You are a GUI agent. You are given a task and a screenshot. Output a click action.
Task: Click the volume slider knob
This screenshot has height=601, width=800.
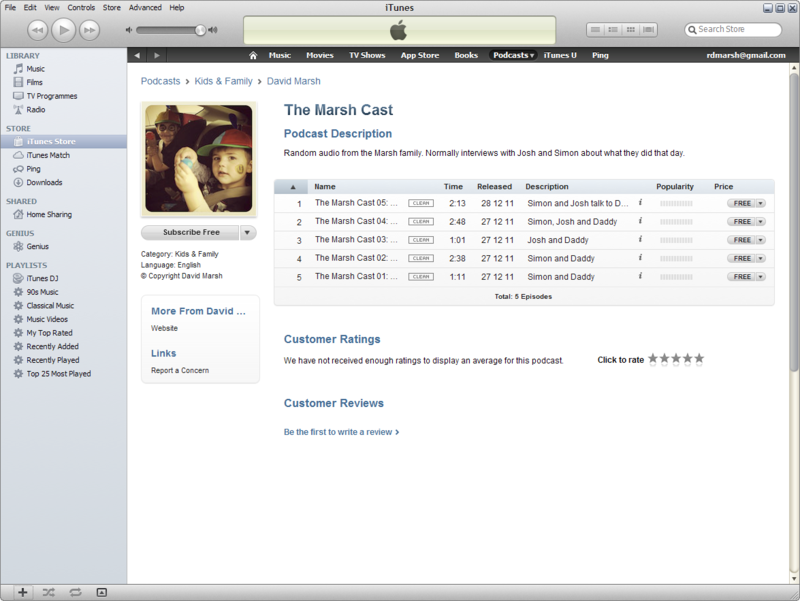click(201, 30)
